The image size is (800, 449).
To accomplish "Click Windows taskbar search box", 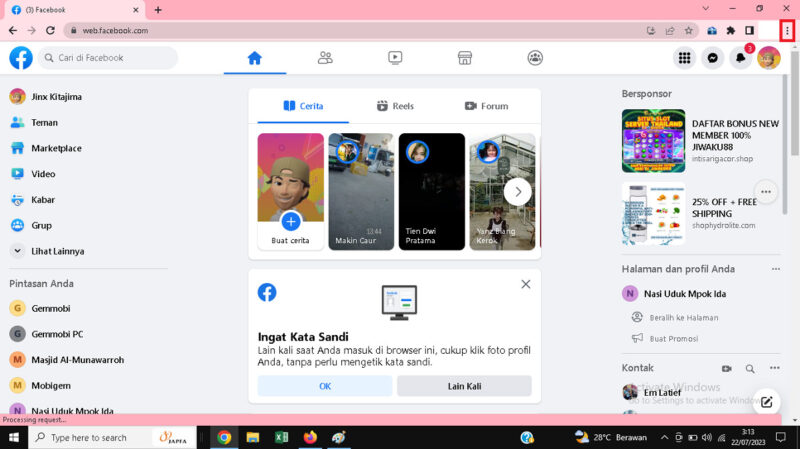I will 112,437.
